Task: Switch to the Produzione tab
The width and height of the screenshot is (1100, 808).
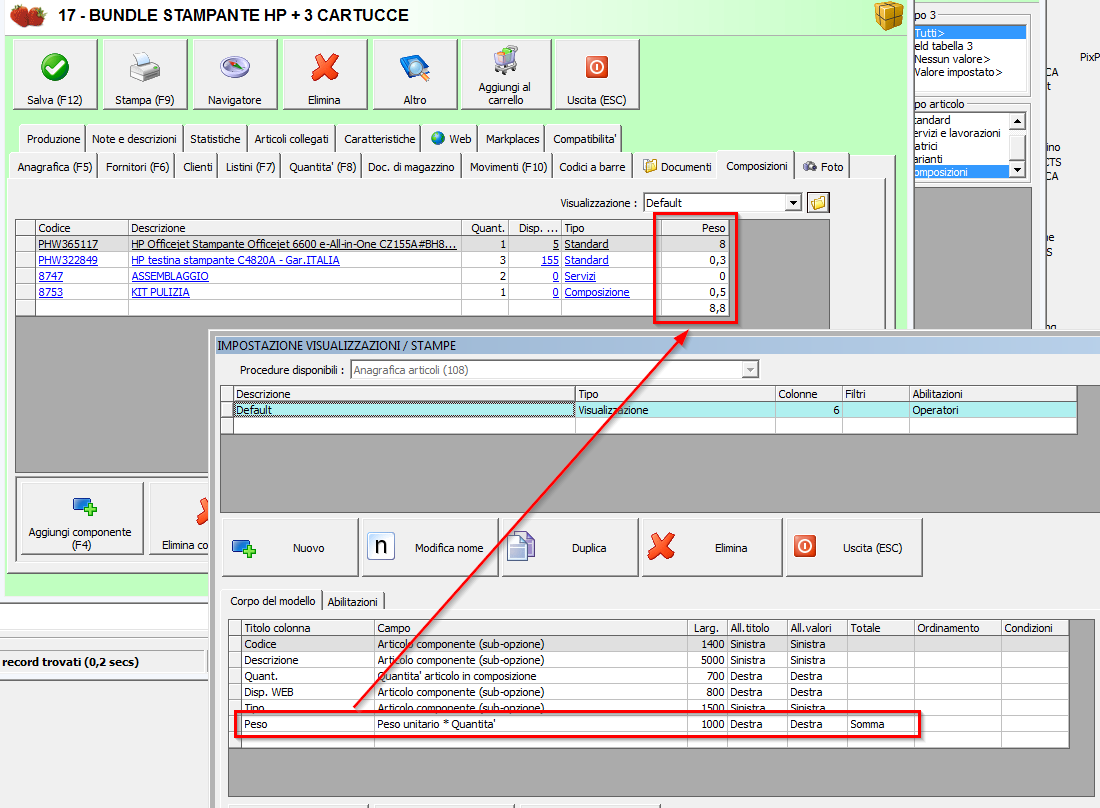Action: (x=53, y=139)
